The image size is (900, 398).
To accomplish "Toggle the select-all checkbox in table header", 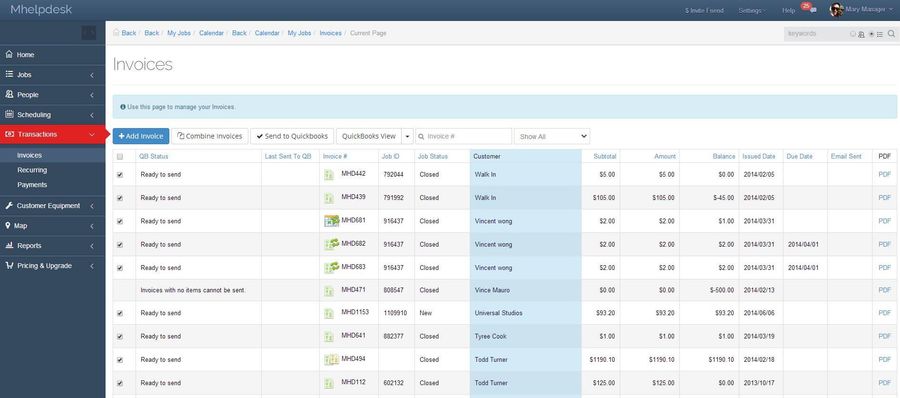I will coord(120,156).
